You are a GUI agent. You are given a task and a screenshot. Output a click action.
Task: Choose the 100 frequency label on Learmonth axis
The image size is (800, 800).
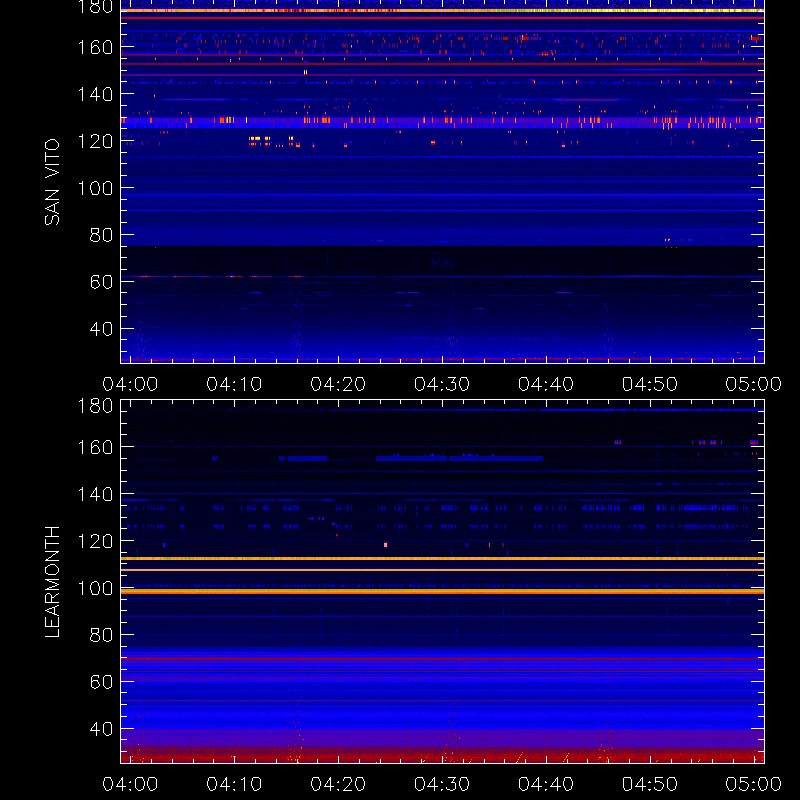95,588
